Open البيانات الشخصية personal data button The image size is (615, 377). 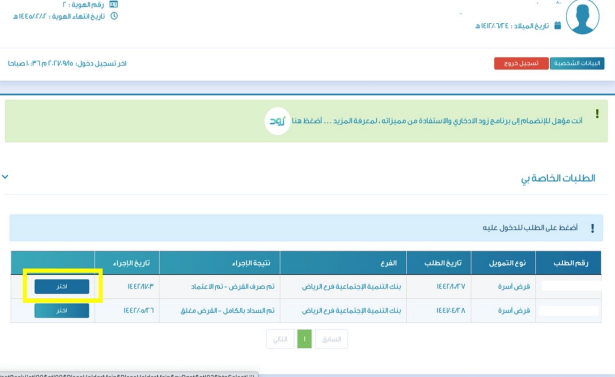(x=577, y=63)
